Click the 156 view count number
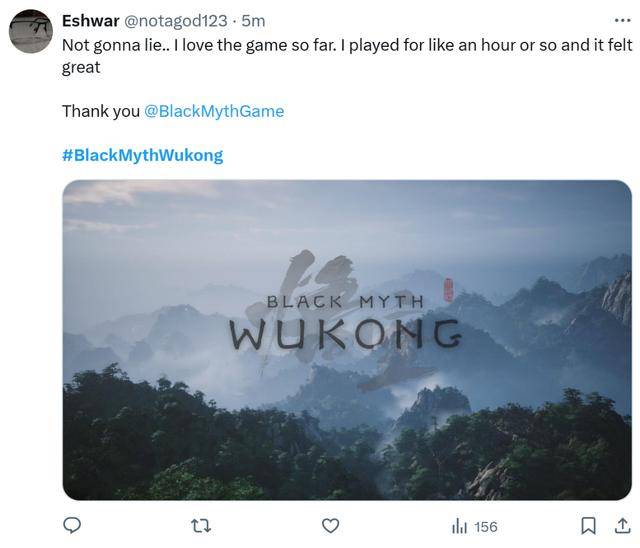Image resolution: width=640 pixels, height=548 pixels. click(485, 526)
